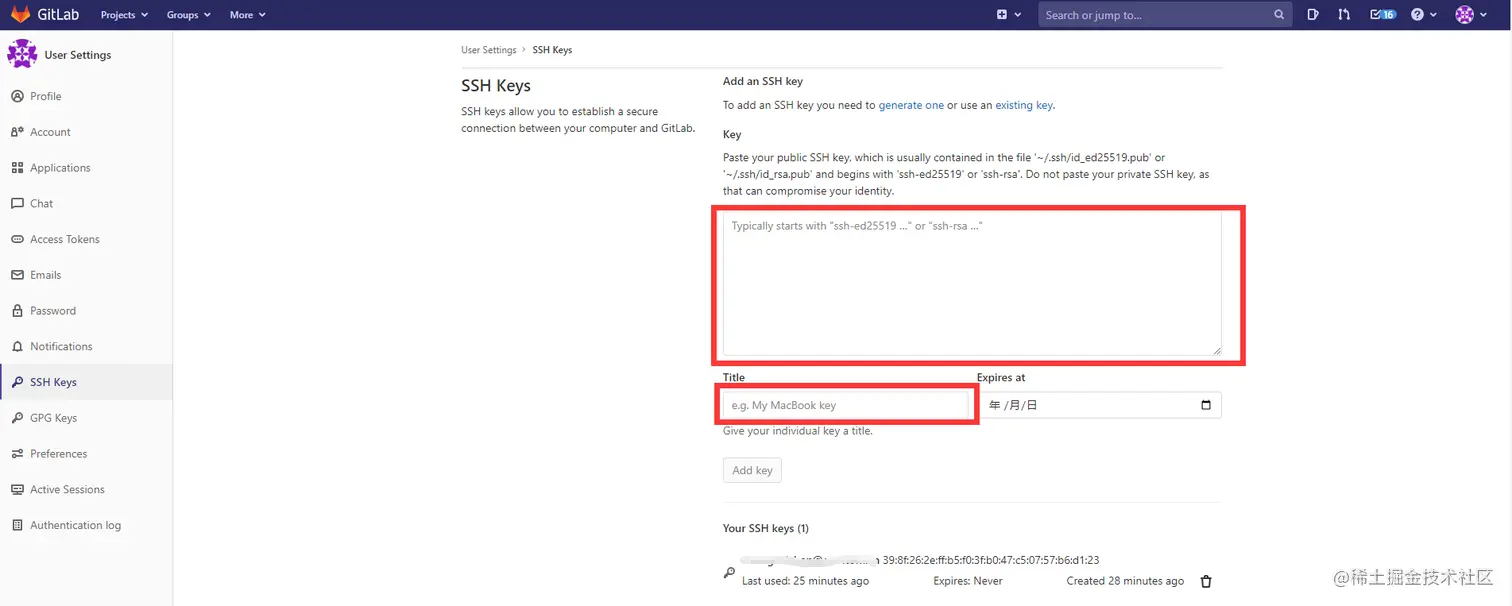Click the key fingerprint 39:8f:26:2e text
Viewport: 1512px width, 606px height.
[991, 560]
